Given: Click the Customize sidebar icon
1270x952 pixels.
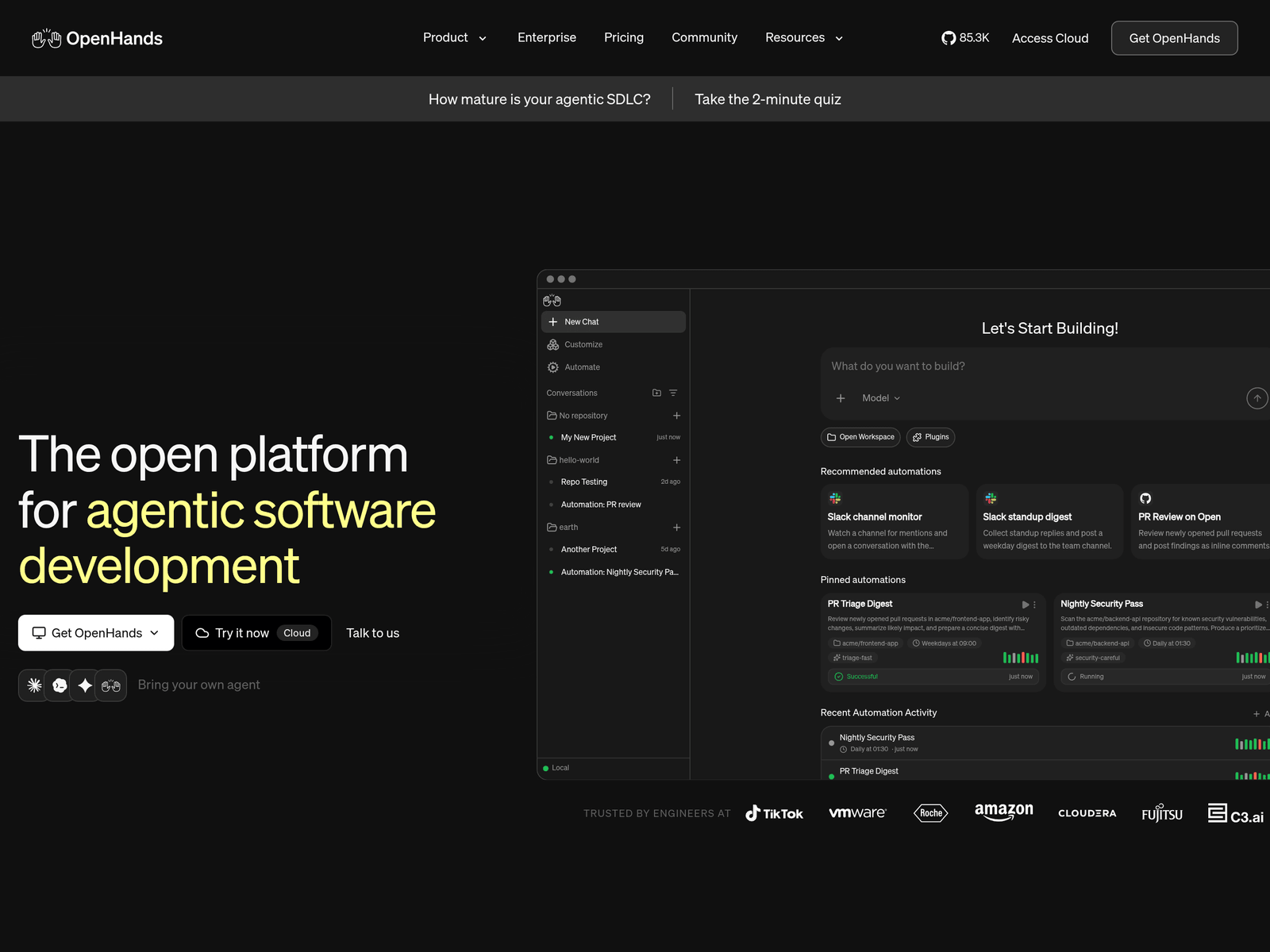Looking at the screenshot, I should tap(553, 344).
